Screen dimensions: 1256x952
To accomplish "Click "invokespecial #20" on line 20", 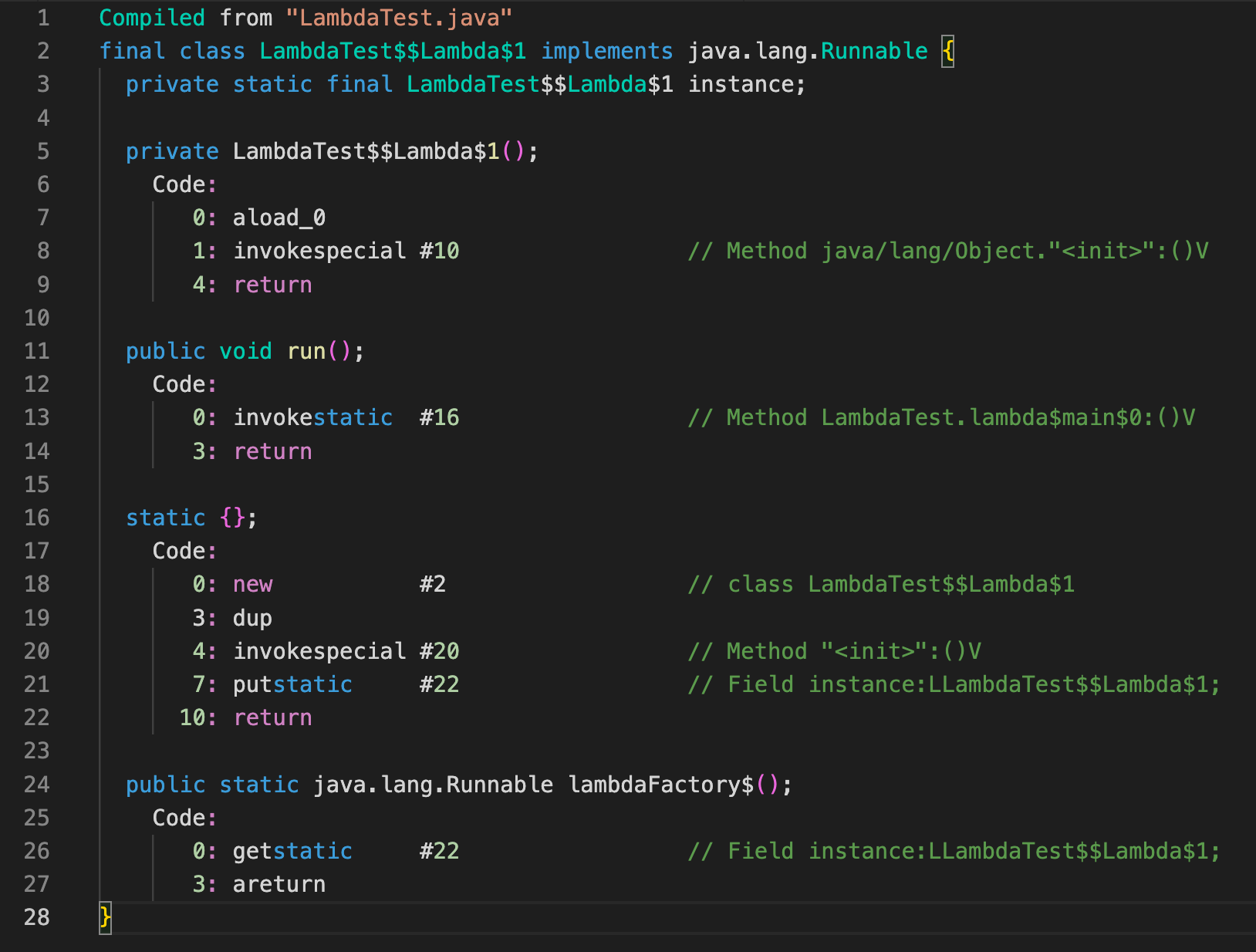I will [x=346, y=651].
